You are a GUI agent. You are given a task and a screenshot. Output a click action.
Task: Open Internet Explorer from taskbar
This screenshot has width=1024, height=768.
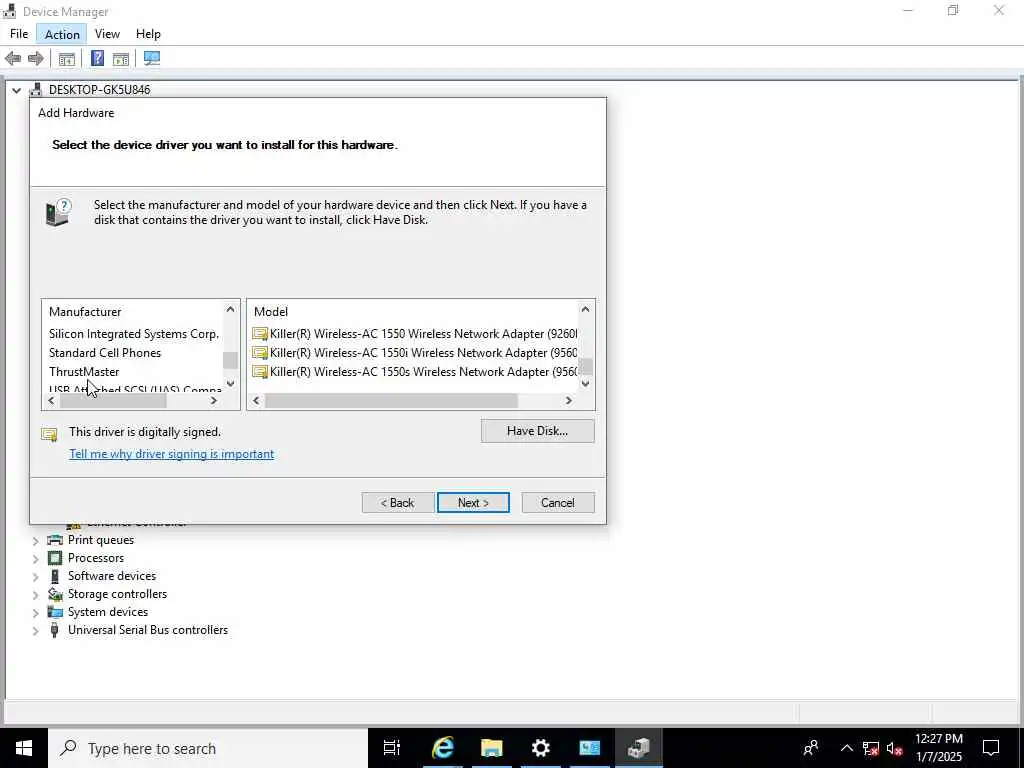pyautogui.click(x=442, y=748)
